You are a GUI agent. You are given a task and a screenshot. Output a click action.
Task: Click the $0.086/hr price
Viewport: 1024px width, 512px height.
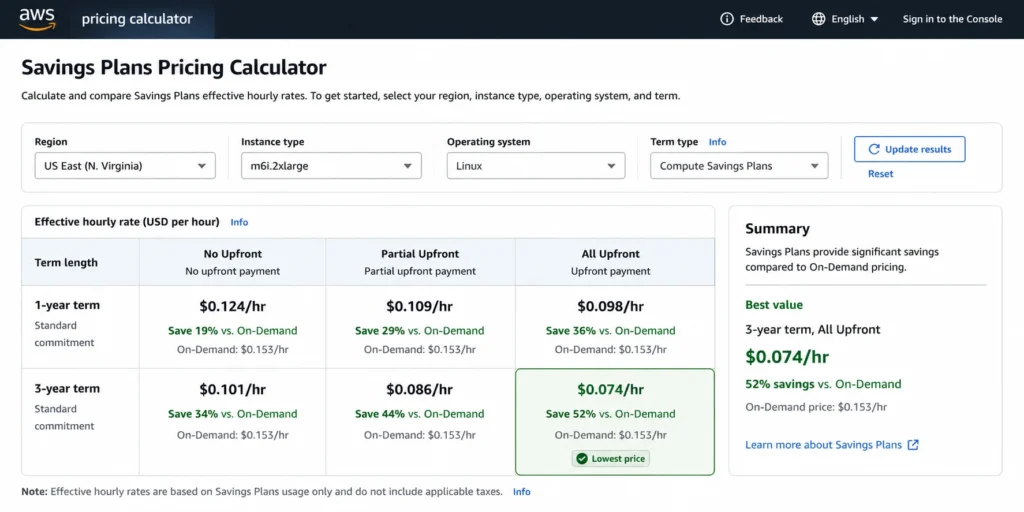[x=420, y=390]
